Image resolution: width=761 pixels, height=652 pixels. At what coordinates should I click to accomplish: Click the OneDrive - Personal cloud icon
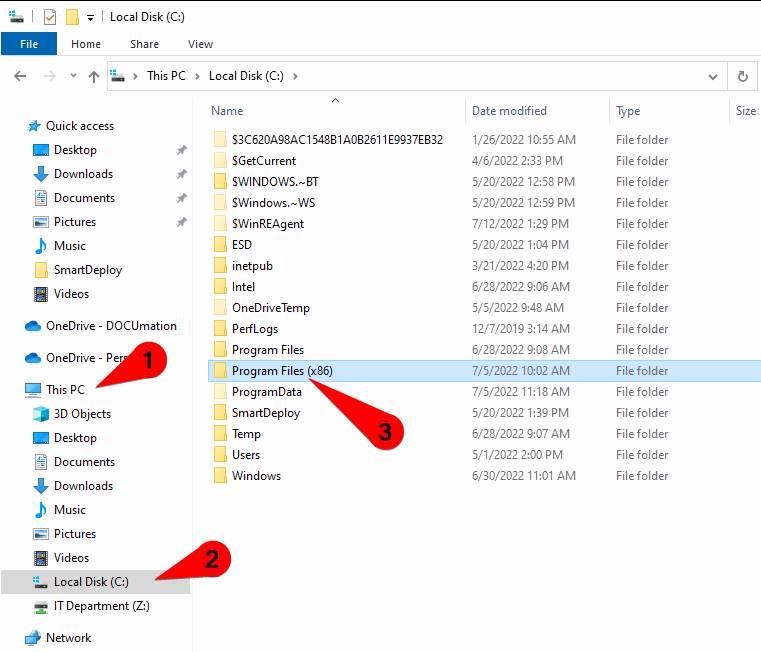(33, 358)
